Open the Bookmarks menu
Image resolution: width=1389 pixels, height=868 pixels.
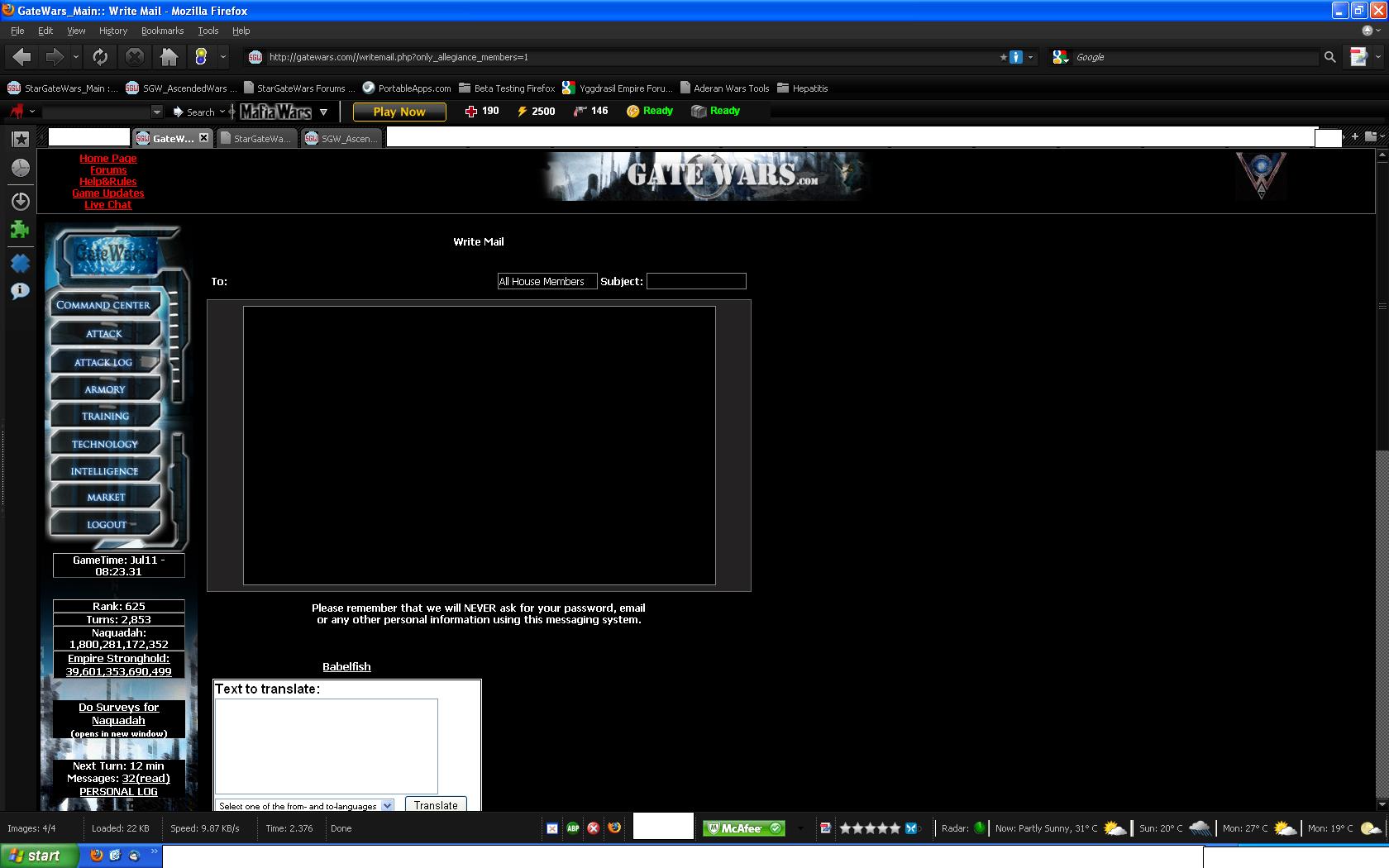(x=162, y=31)
